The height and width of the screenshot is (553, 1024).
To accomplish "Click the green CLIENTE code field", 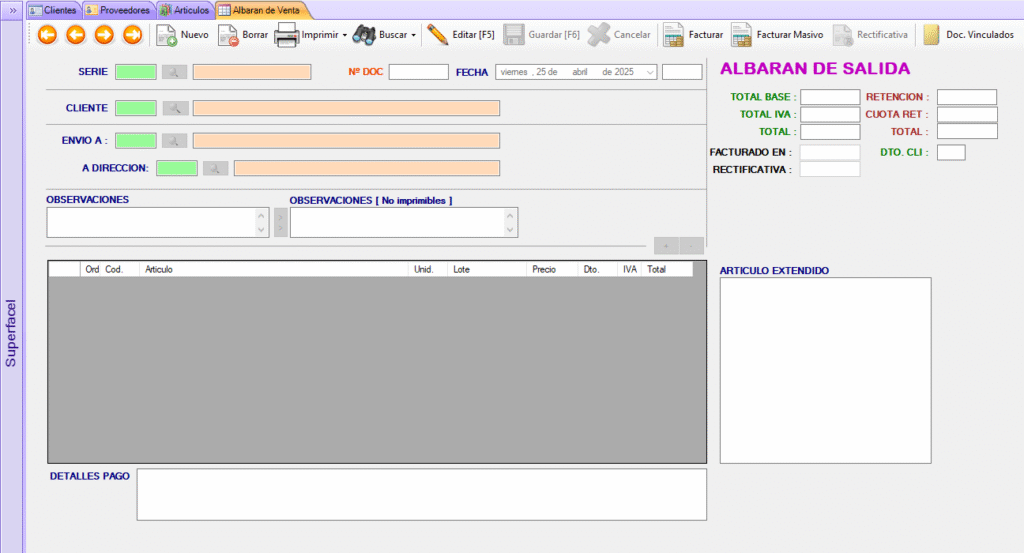I will click(x=136, y=108).
